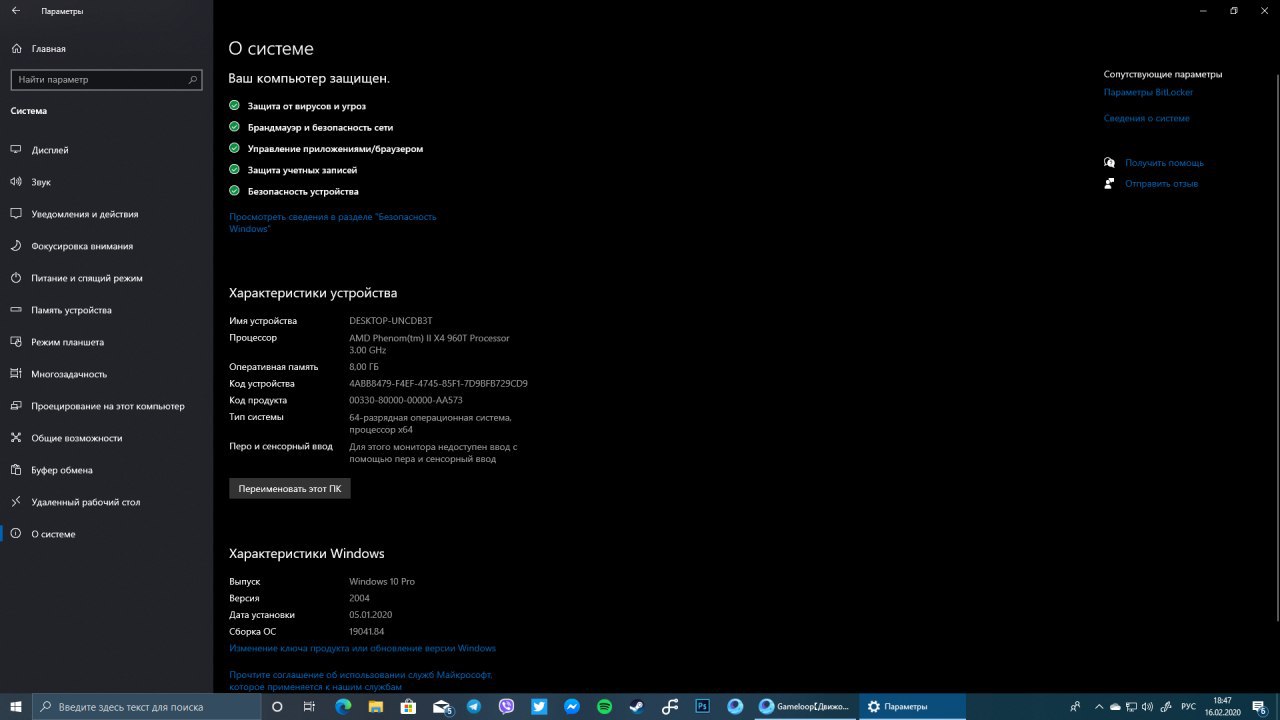The height and width of the screenshot is (720, 1280).
Task: Click green check beside Брандмауэр и безопасность сети
Action: [234, 127]
